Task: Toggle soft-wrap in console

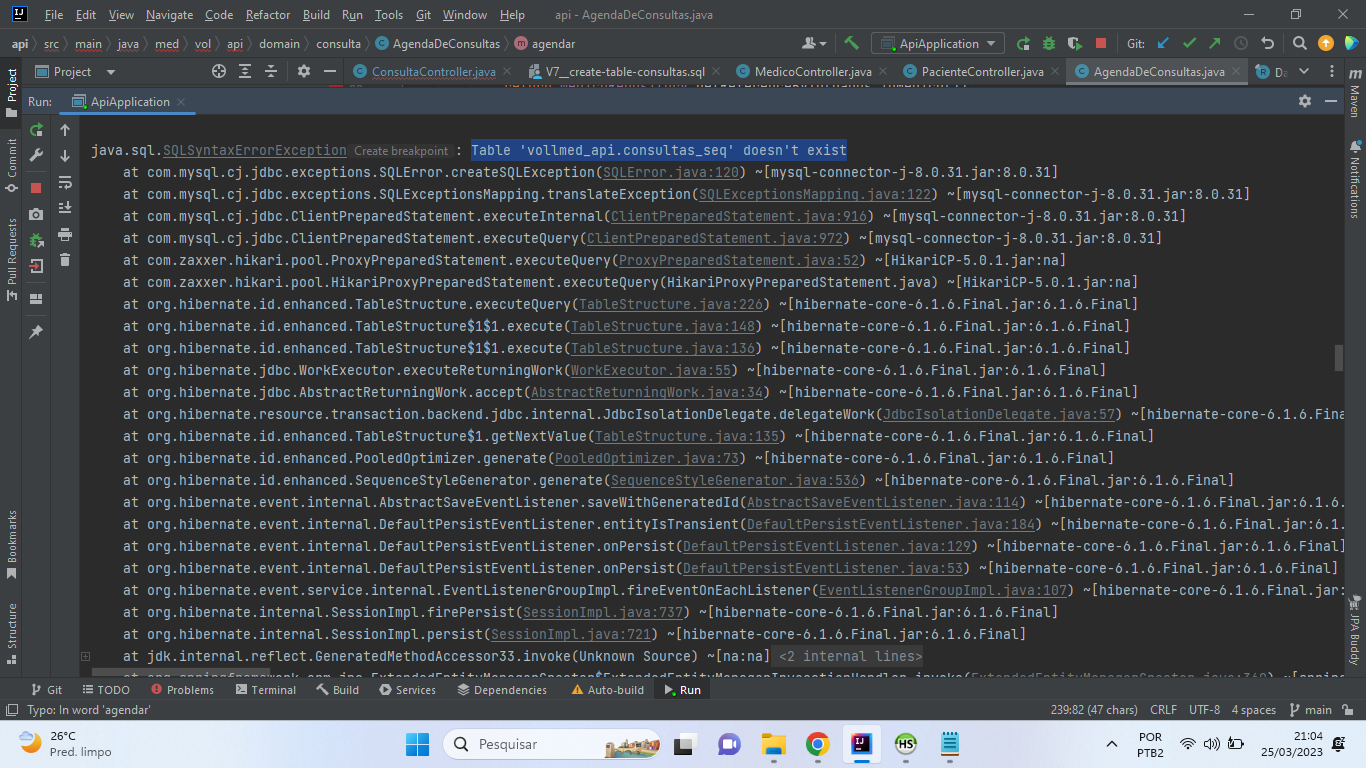Action: pyautogui.click(x=65, y=182)
